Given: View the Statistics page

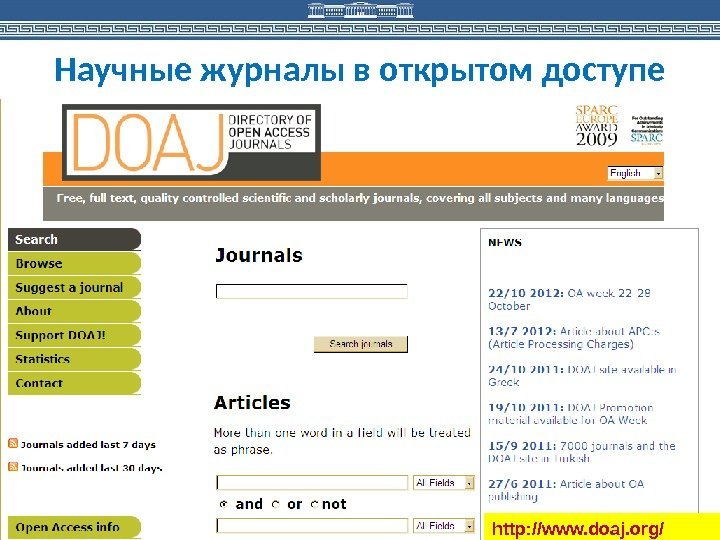Looking at the screenshot, I should click(74, 359).
